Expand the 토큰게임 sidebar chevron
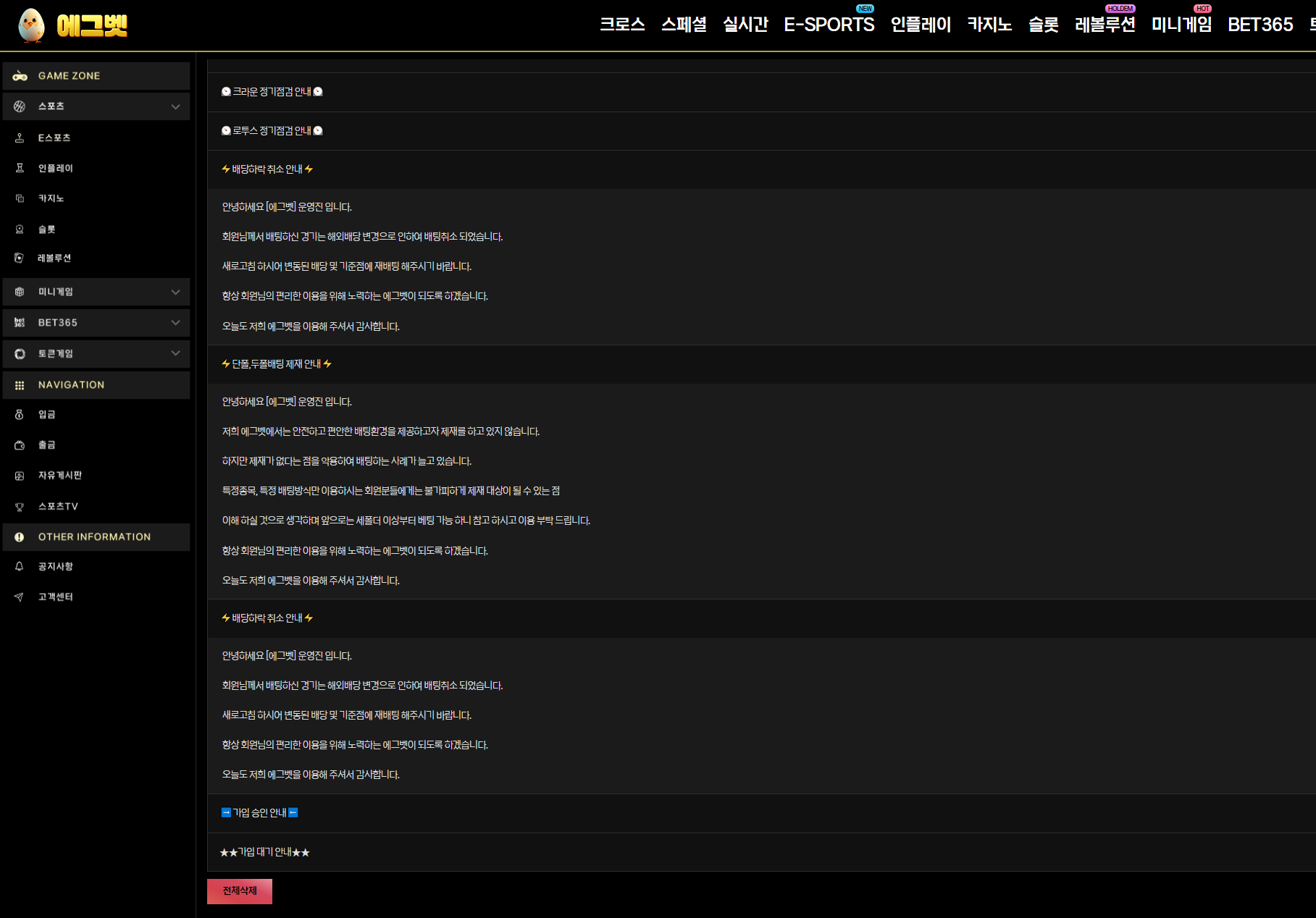Viewport: 1316px width, 918px height. (x=175, y=353)
